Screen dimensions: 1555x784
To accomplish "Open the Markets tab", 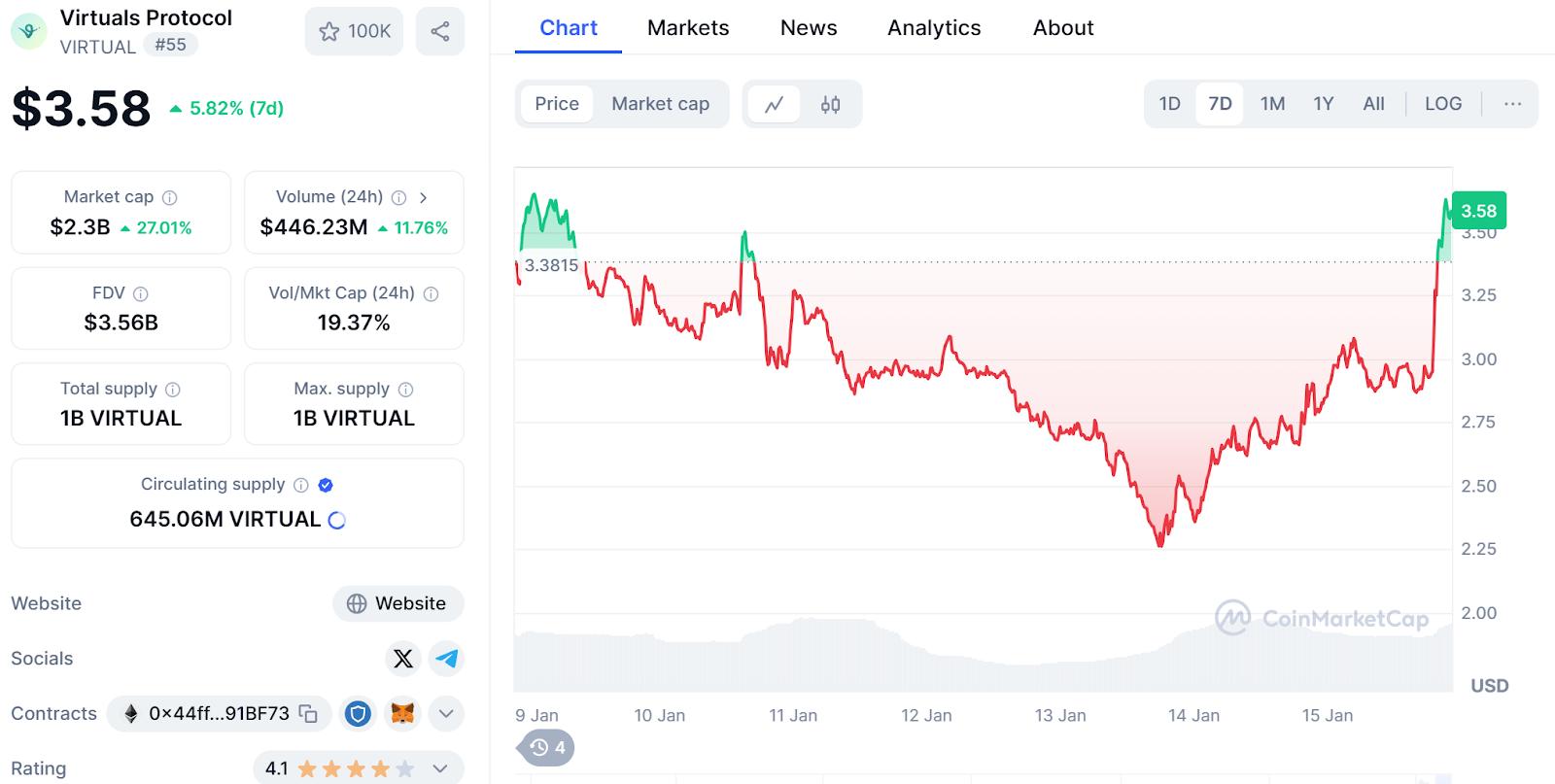I will coord(688,28).
